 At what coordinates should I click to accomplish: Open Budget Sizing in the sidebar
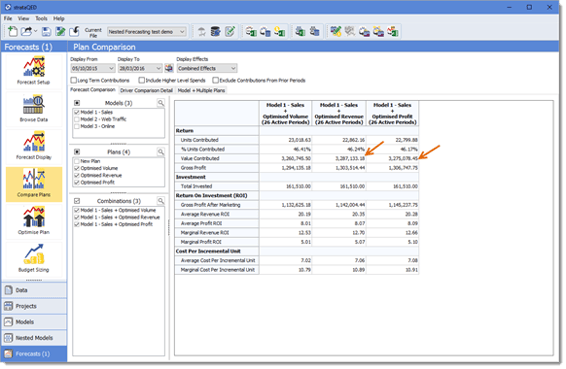pyautogui.click(x=34, y=258)
